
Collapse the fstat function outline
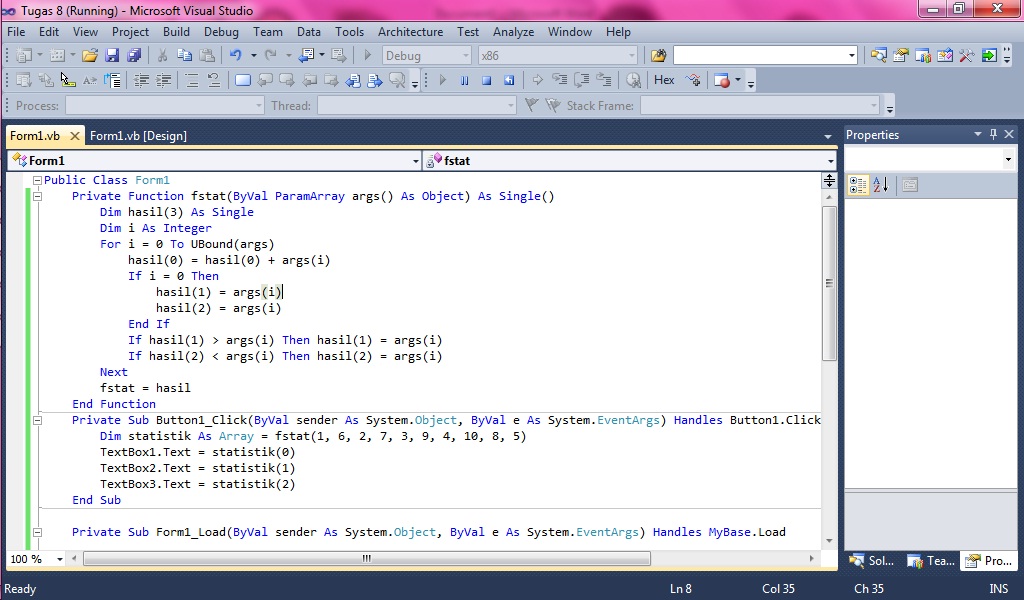37,196
